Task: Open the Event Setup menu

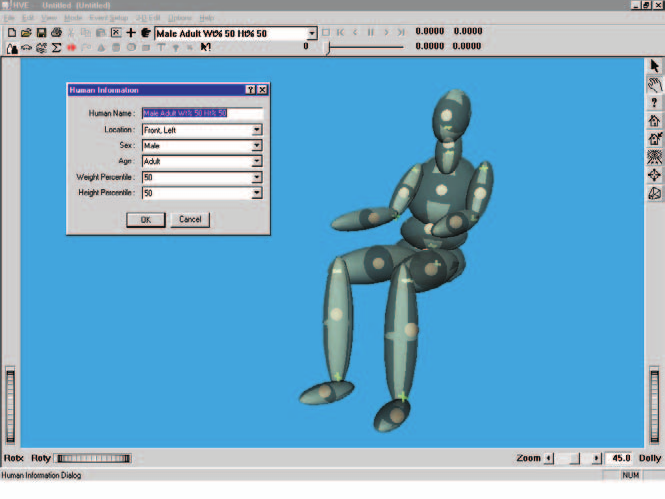Action: (109, 18)
